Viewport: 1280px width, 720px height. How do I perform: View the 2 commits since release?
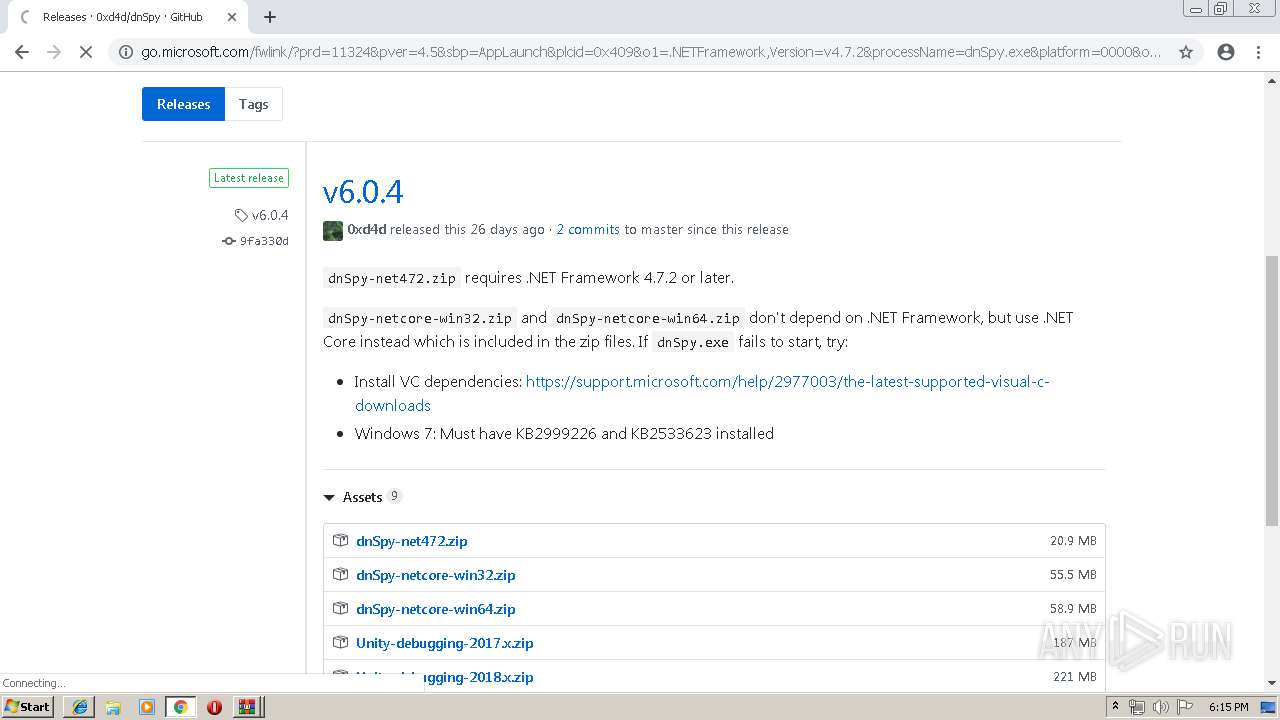pyautogui.click(x=588, y=229)
